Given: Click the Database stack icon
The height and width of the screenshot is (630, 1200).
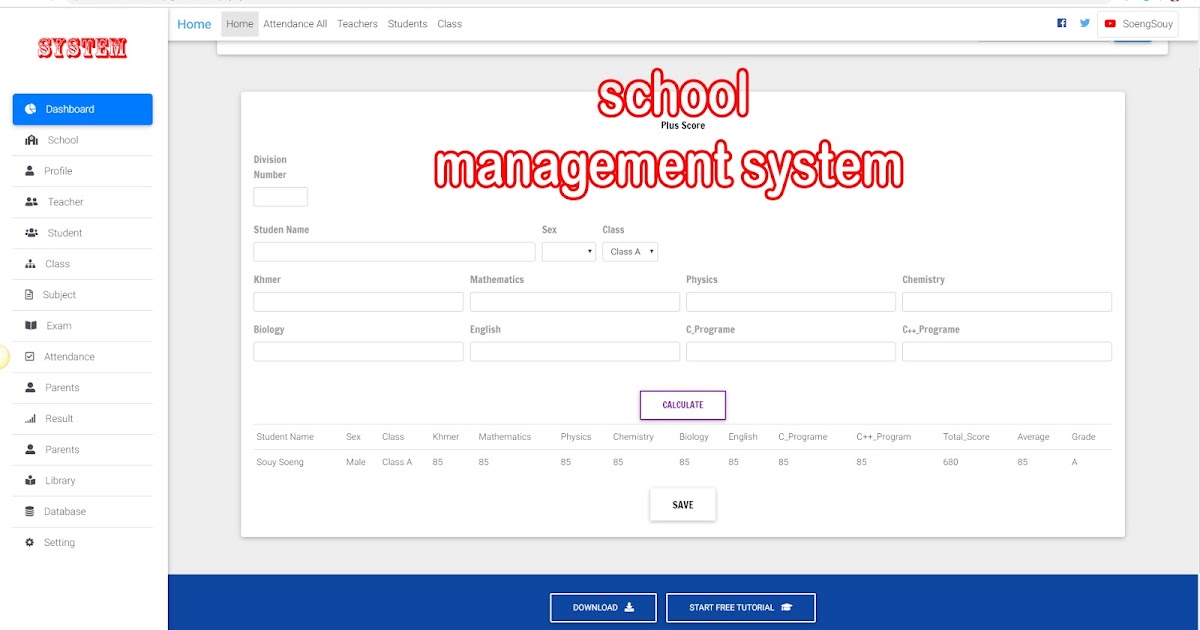Looking at the screenshot, I should pos(30,512).
